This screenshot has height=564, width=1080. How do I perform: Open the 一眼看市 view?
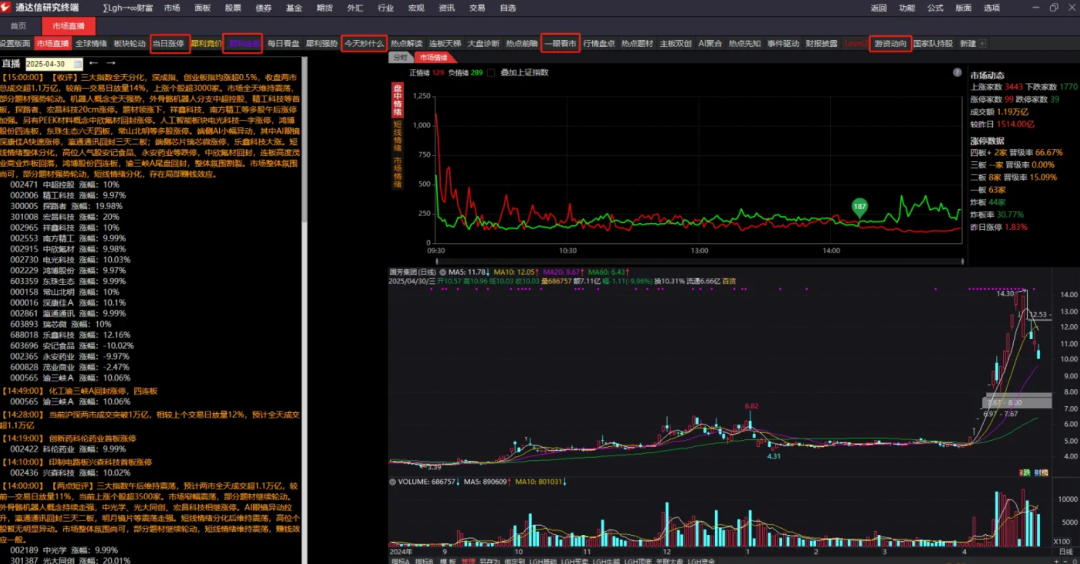point(560,43)
